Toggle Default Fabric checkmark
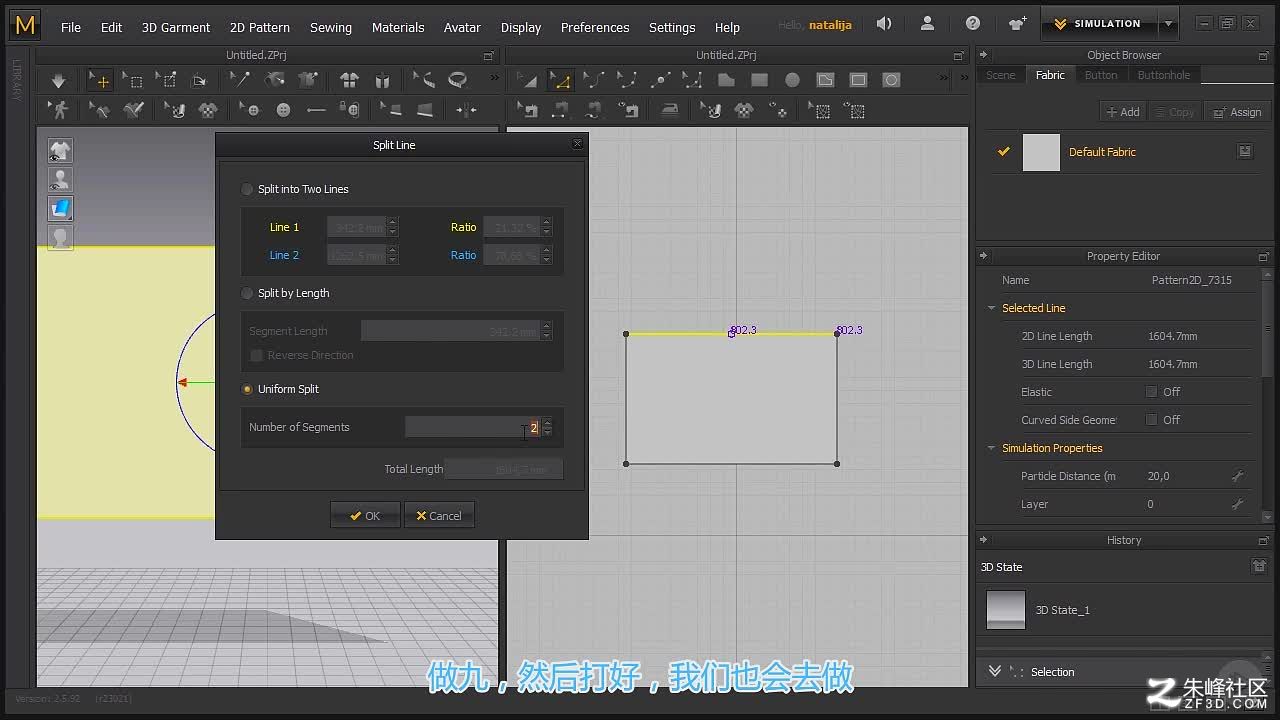The height and width of the screenshot is (720, 1280). 1004,152
